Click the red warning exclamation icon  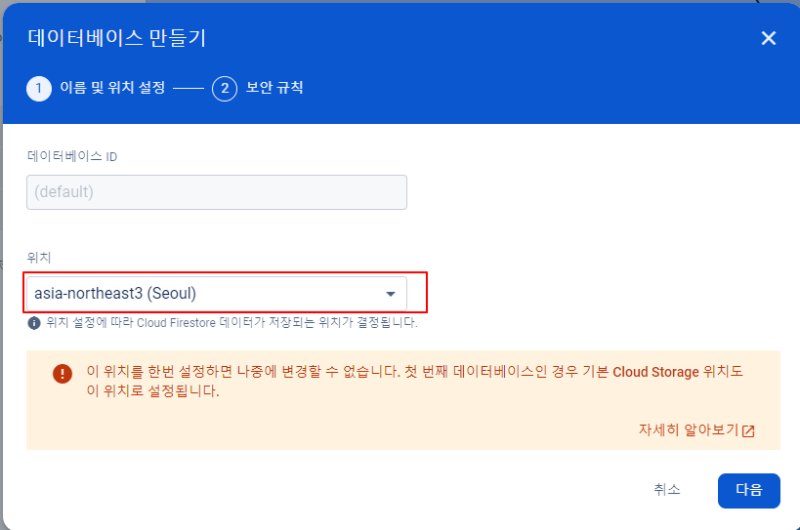(x=62, y=373)
